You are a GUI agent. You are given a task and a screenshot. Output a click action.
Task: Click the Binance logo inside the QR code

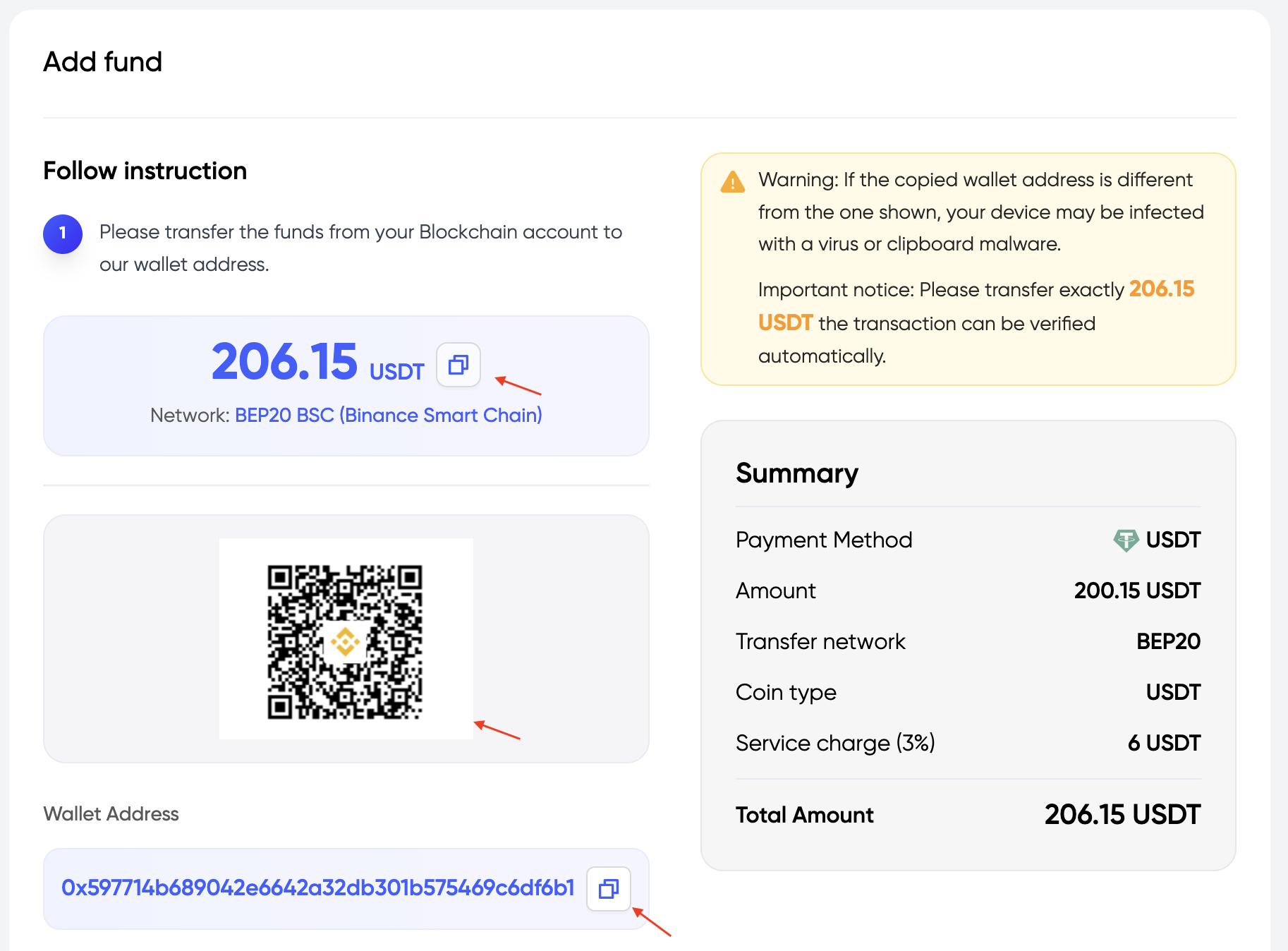[x=345, y=641]
